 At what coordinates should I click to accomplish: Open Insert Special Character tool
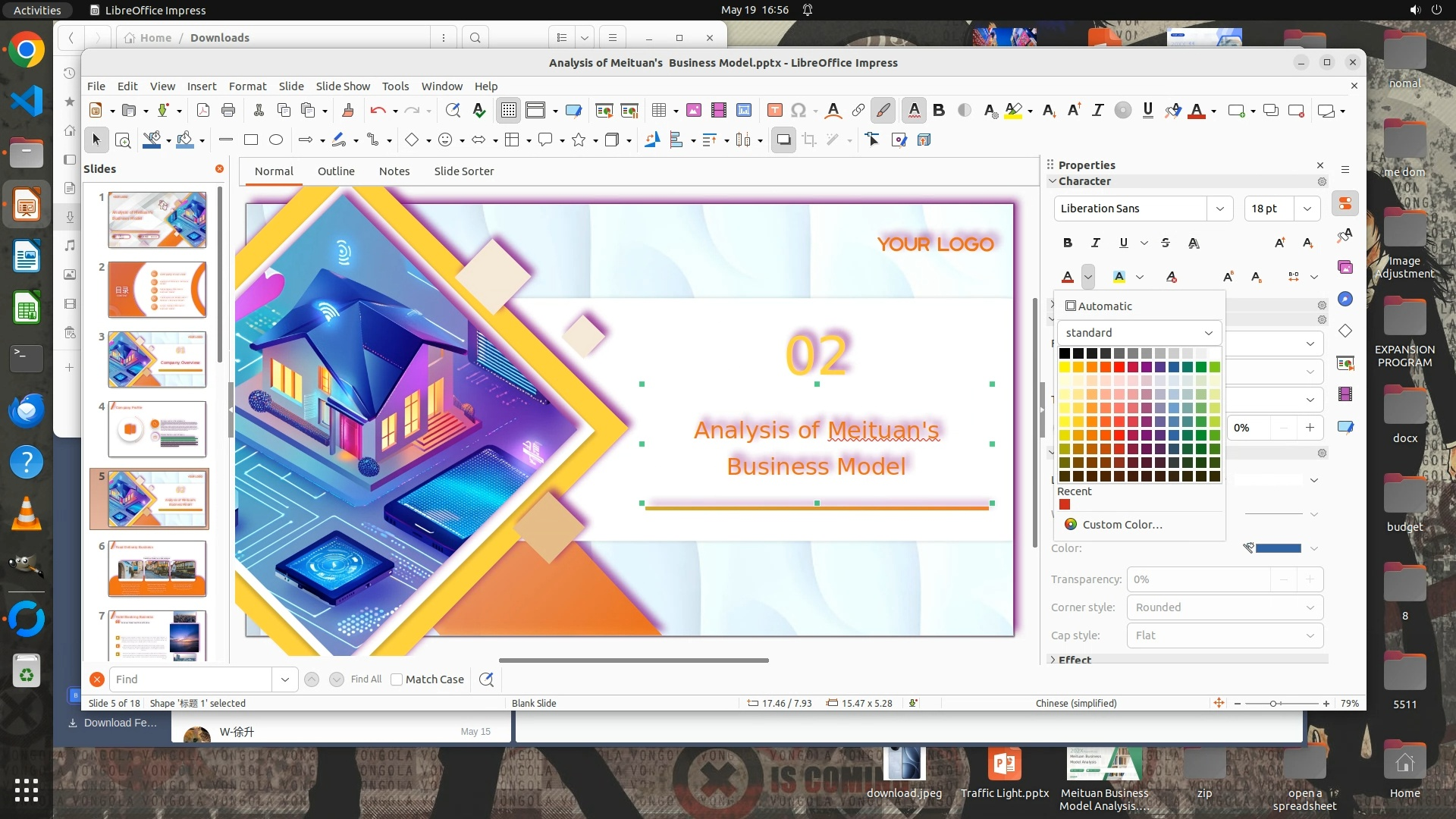798,111
